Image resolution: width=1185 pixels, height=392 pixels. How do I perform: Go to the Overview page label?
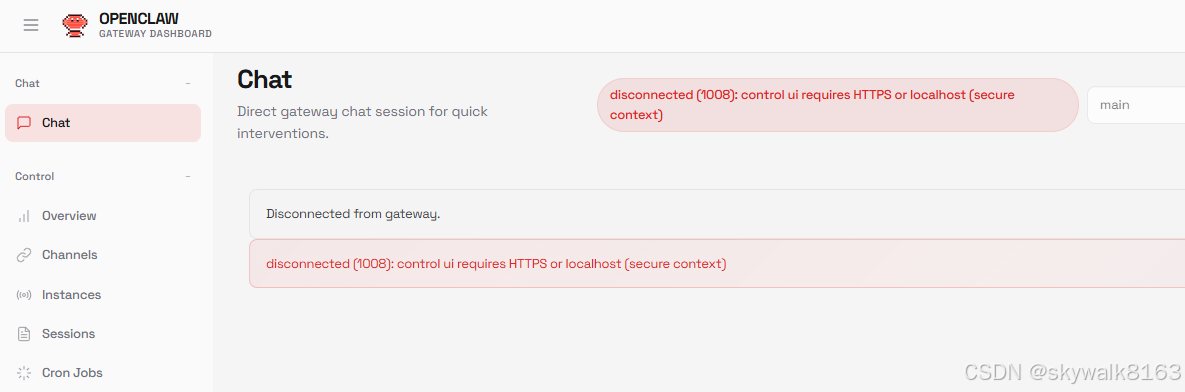tap(70, 216)
